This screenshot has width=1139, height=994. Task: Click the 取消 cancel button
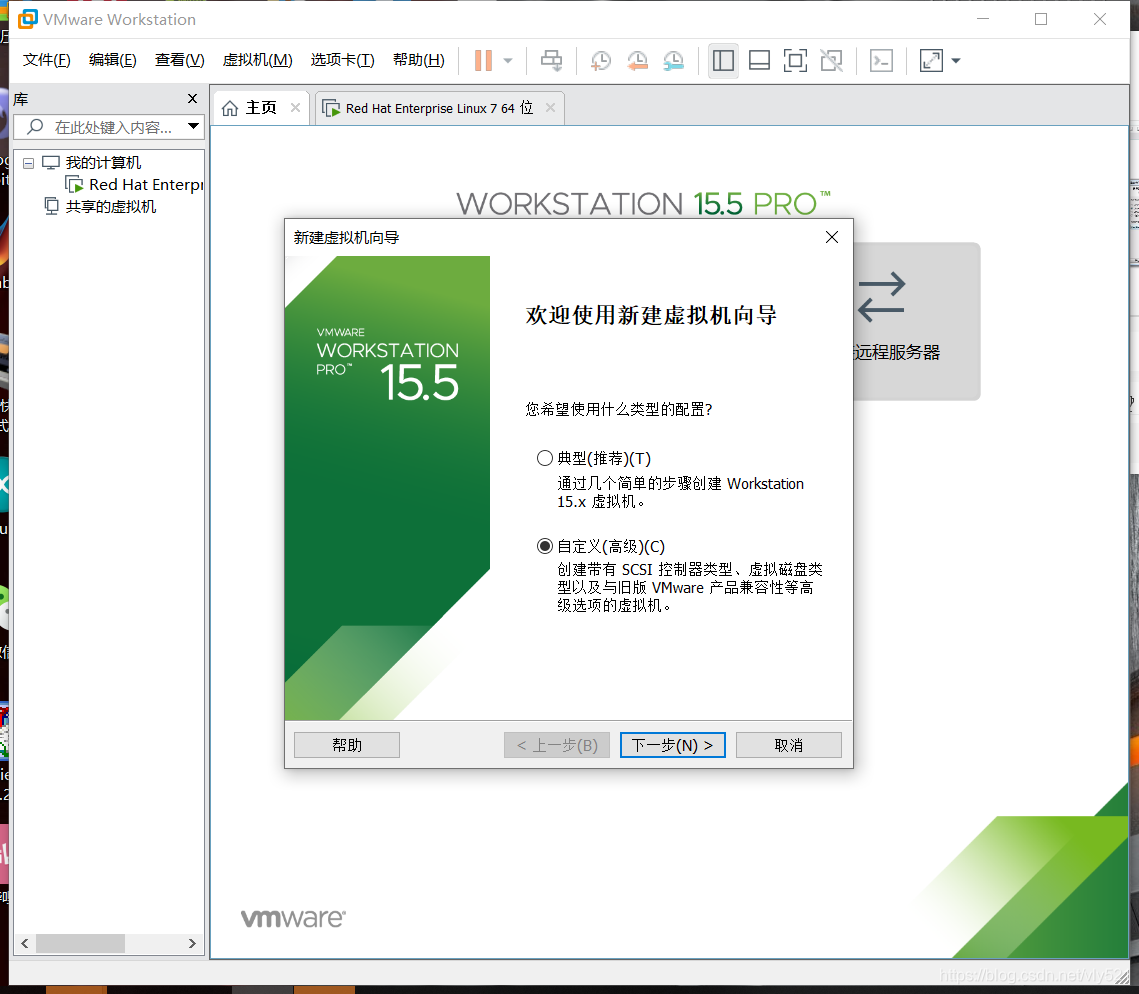point(789,745)
